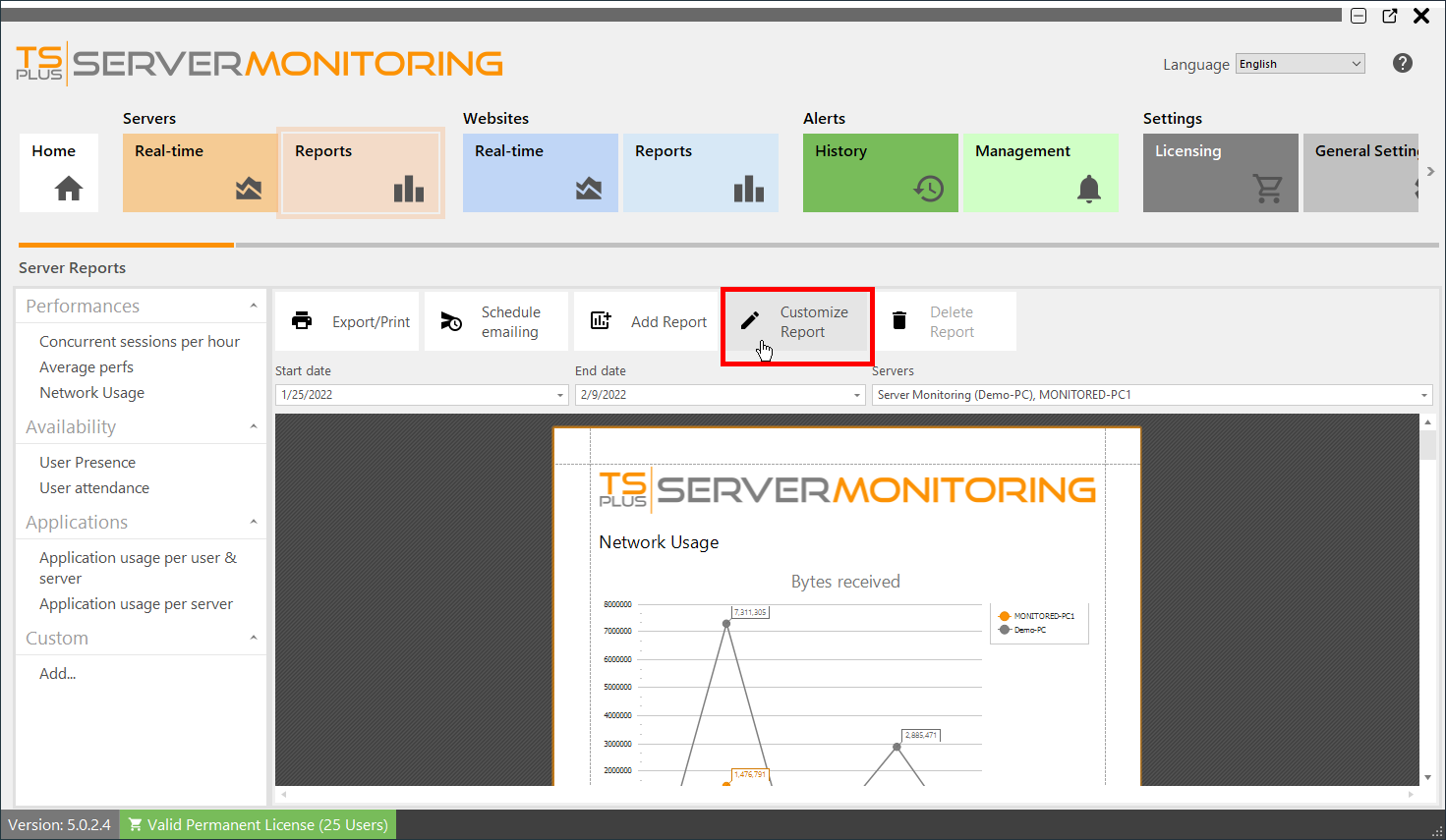Switch to Websites Real-time view
Viewport: 1446px width, 840px height.
point(540,173)
